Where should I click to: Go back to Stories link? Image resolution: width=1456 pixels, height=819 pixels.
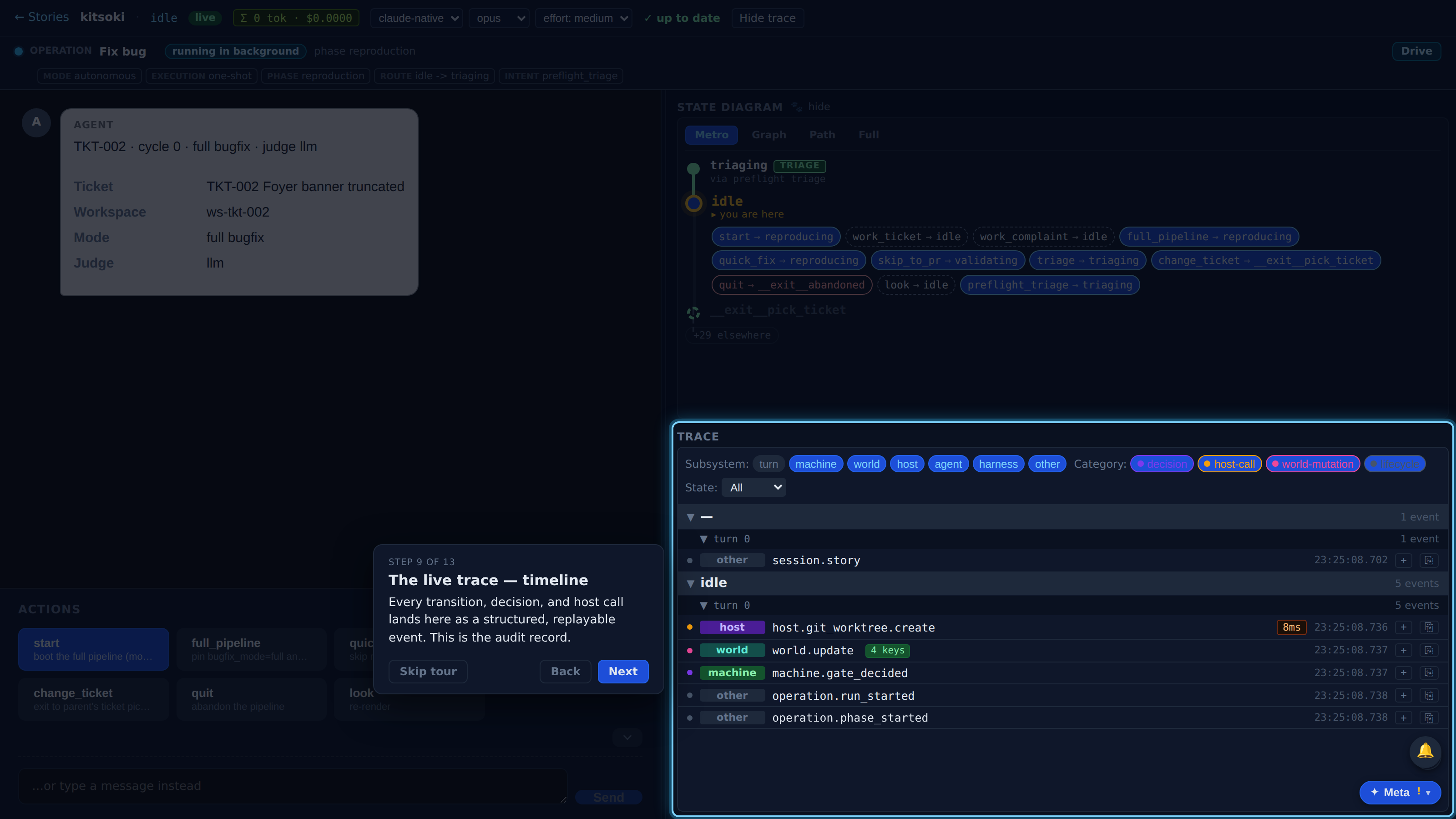pos(41,17)
